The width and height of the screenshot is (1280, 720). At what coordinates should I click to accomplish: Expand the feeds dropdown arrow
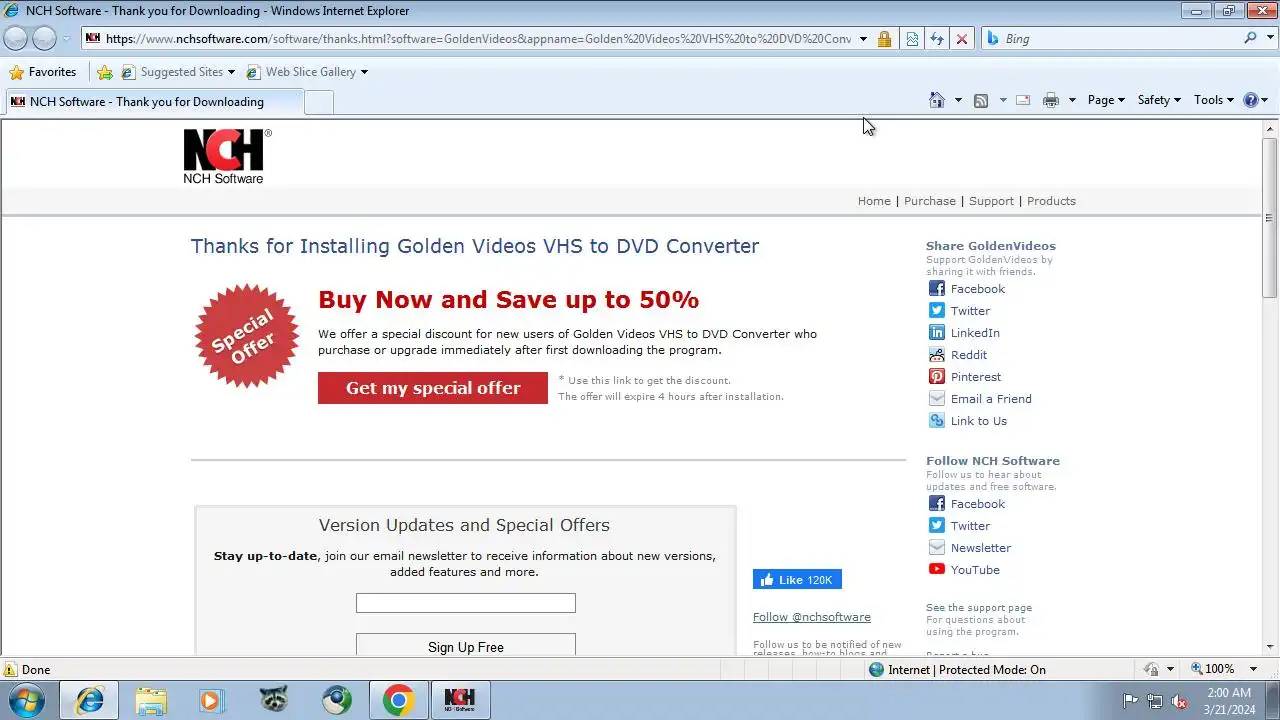(x=1003, y=100)
